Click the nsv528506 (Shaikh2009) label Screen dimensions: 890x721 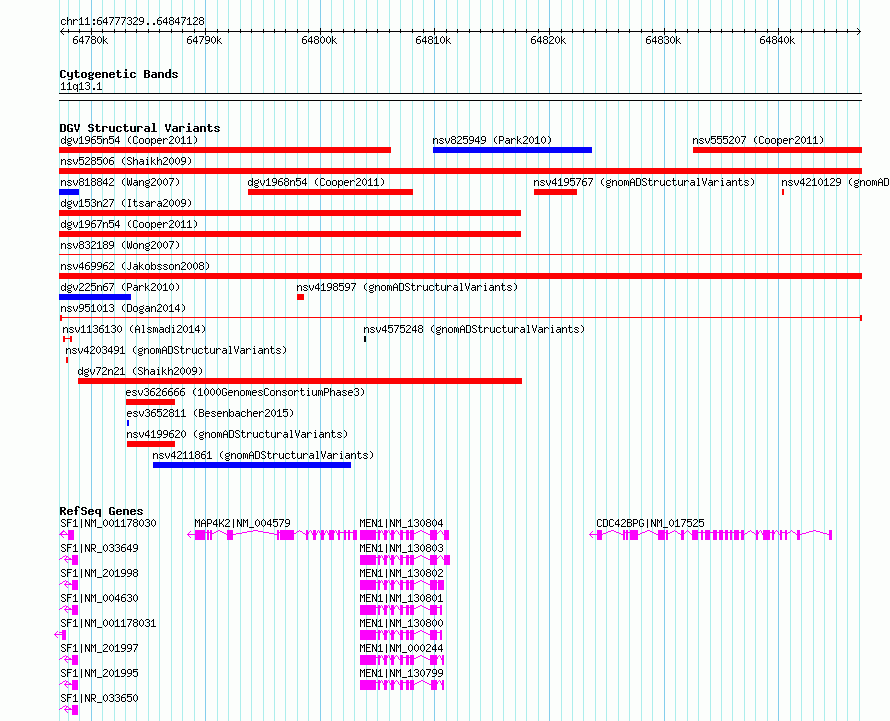(126, 161)
